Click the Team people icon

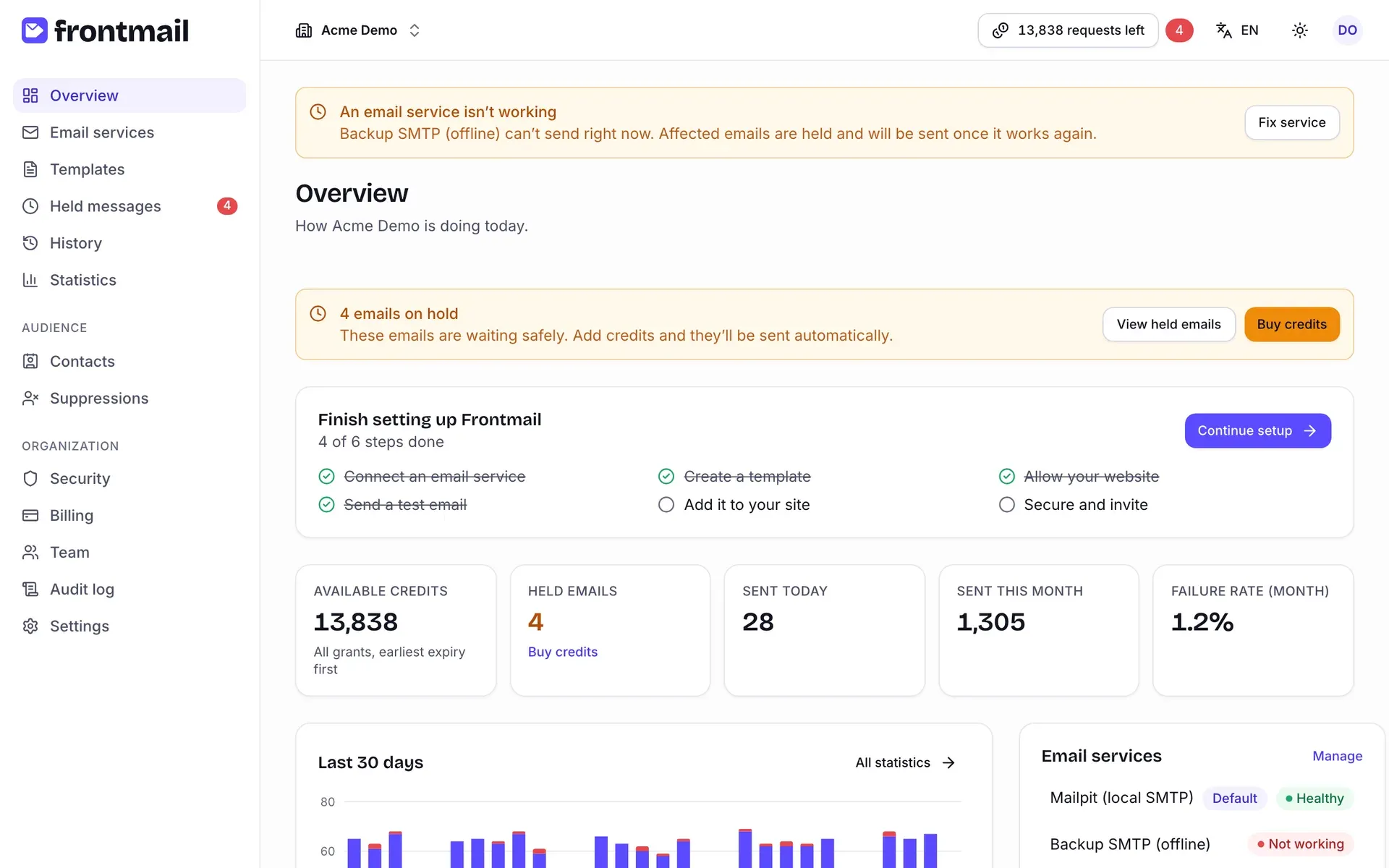30,552
